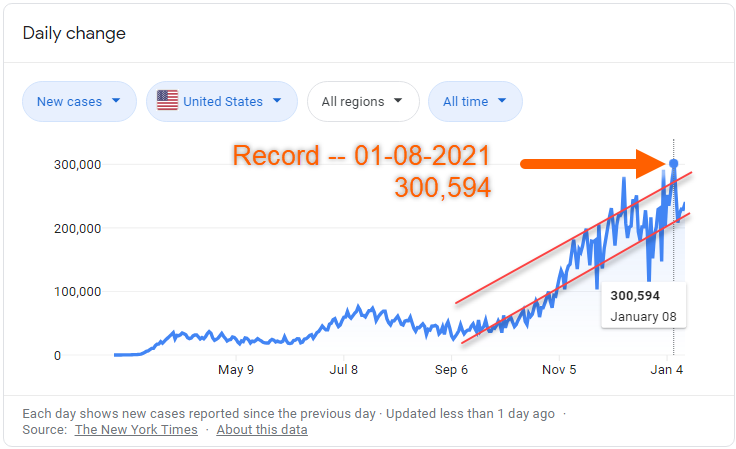The width and height of the screenshot is (736, 449).
Task: Click the Sep 6 date axis label
Action: coord(451,370)
